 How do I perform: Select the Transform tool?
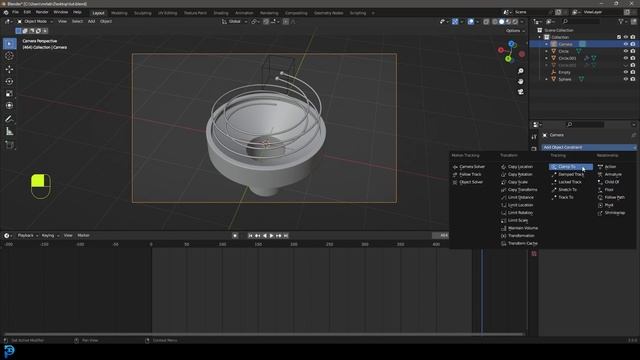coord(9,106)
